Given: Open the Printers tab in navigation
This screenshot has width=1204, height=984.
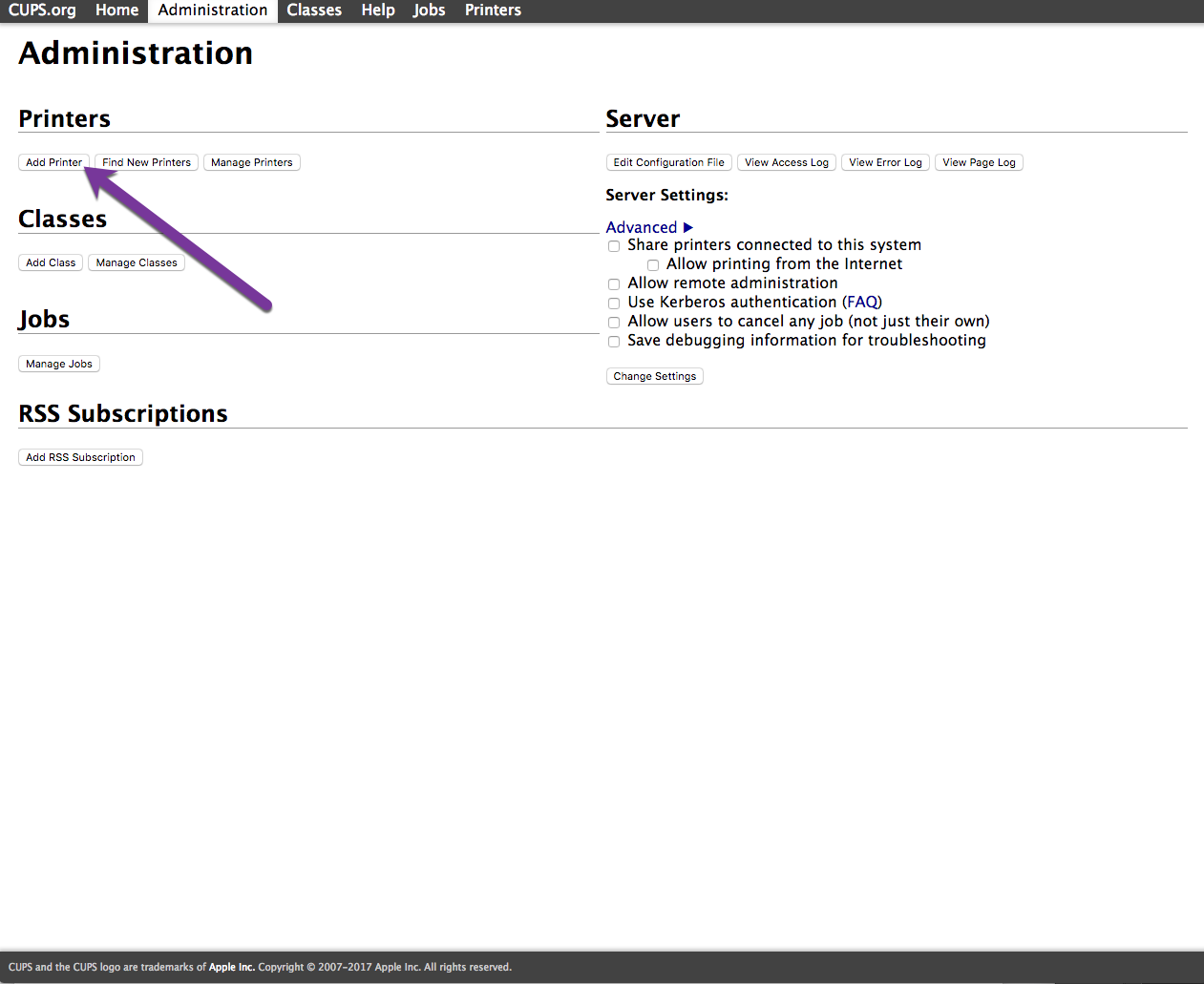Looking at the screenshot, I should pos(494,10).
